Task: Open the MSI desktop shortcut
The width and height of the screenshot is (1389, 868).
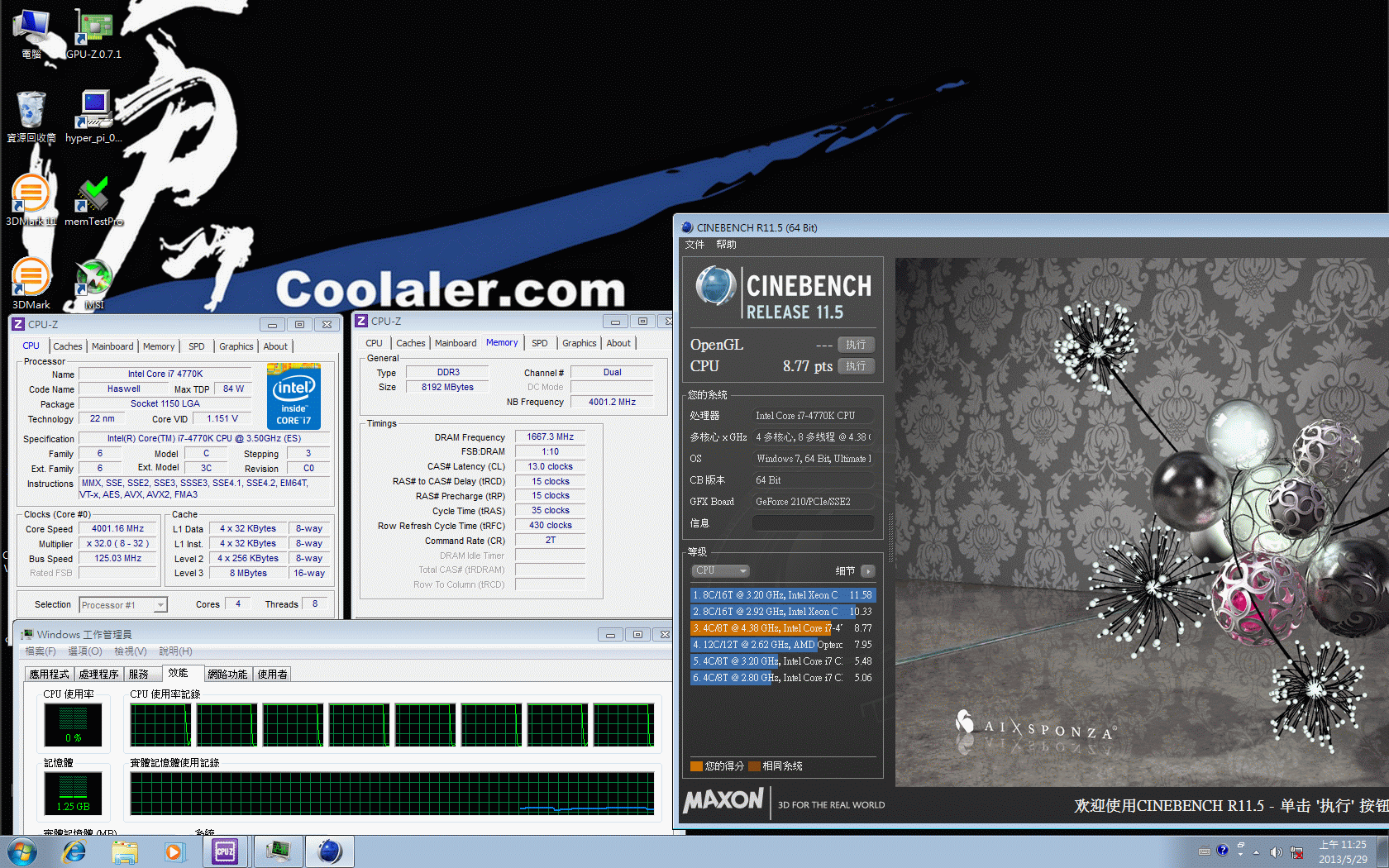Action: [x=93, y=284]
